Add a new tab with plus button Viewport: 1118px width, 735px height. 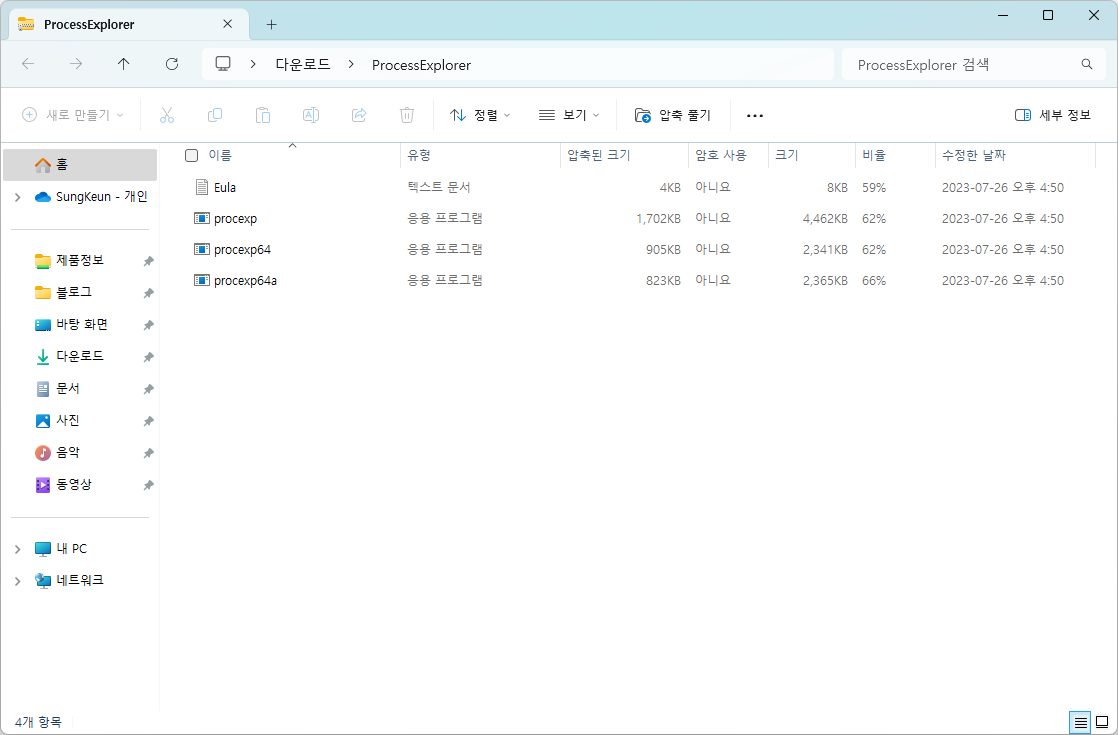(271, 24)
